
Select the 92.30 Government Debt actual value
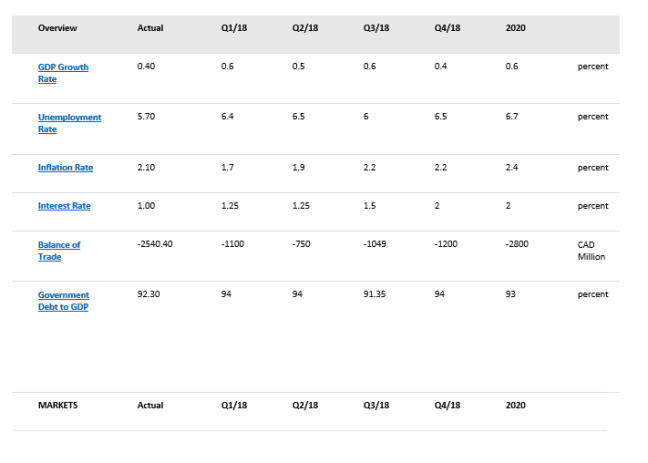click(x=147, y=295)
